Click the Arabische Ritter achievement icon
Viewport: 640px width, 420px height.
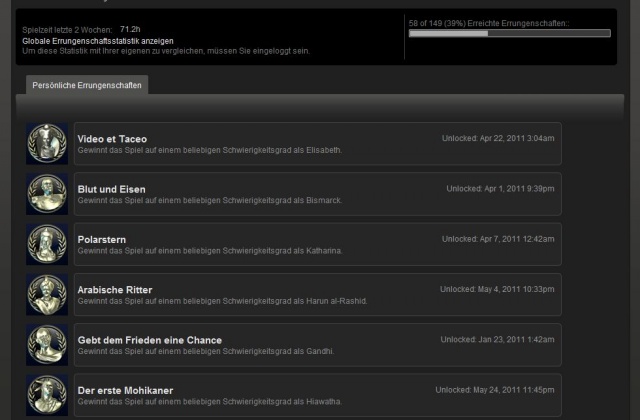[x=46, y=294]
